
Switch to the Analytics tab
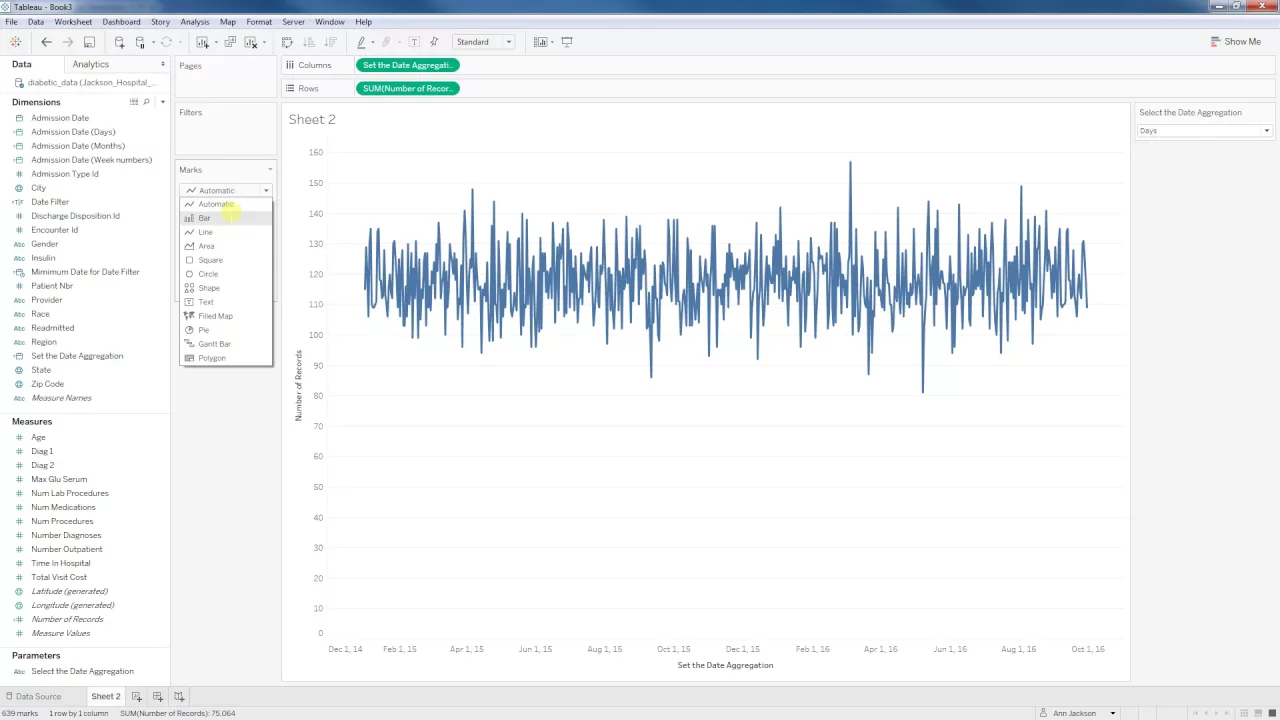coord(91,64)
